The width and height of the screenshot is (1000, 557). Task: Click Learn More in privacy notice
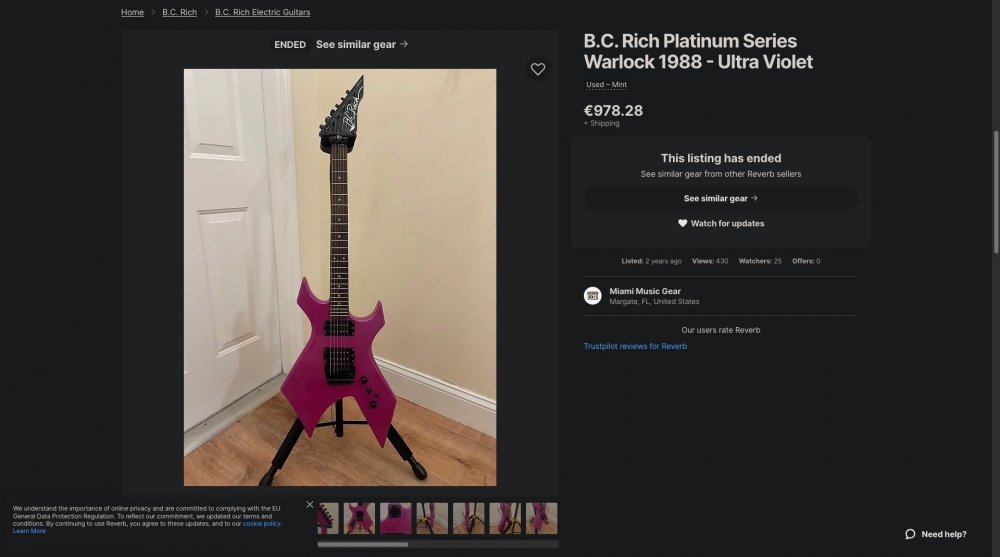(29, 531)
